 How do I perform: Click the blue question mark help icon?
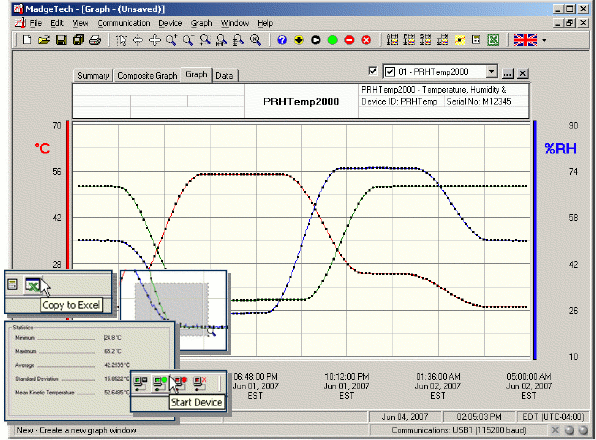point(282,40)
